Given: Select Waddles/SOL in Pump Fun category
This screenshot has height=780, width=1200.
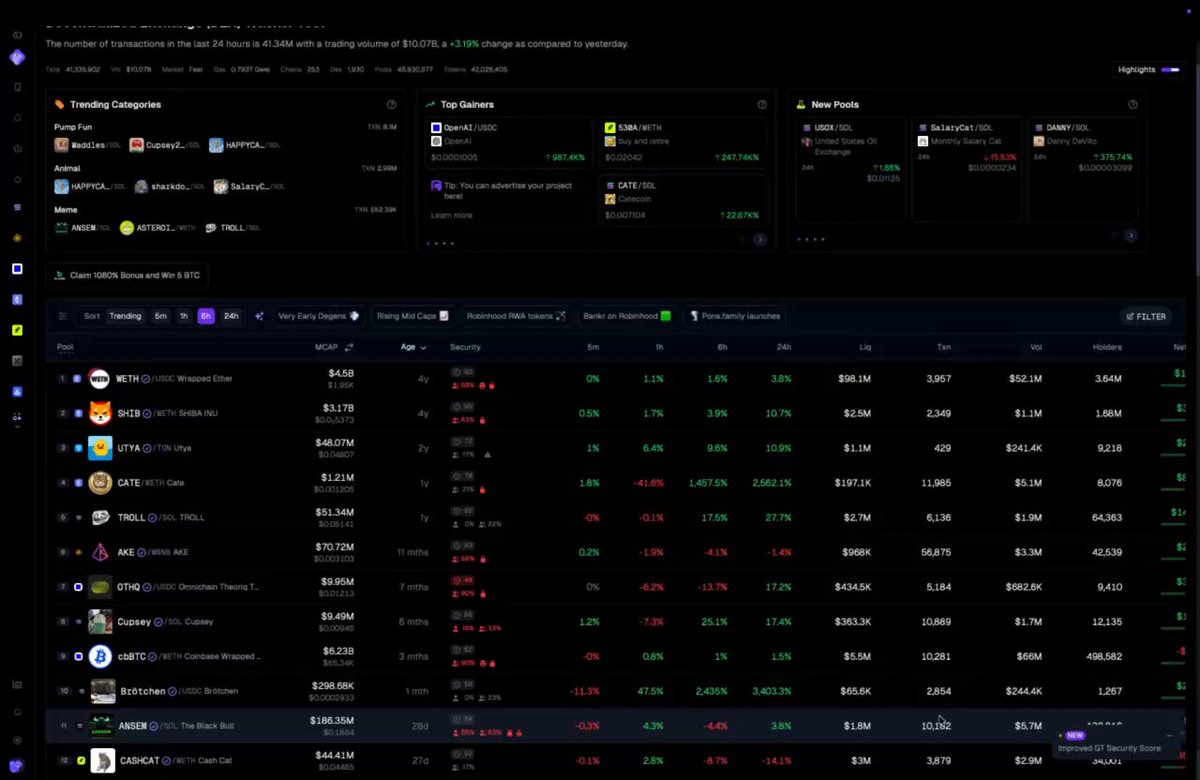Looking at the screenshot, I should point(86,145).
